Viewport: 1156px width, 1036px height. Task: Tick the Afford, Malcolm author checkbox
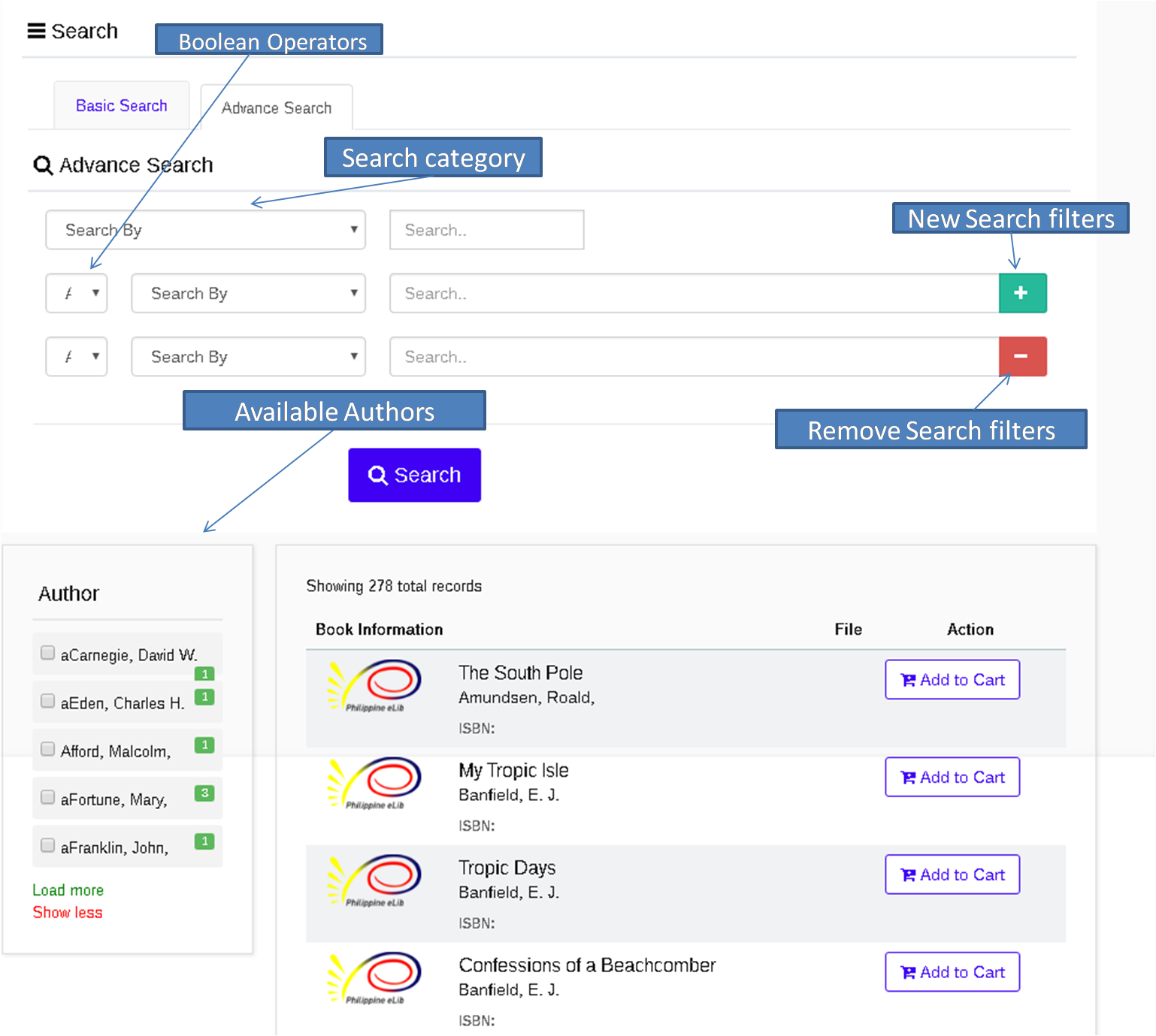pyautogui.click(x=48, y=749)
